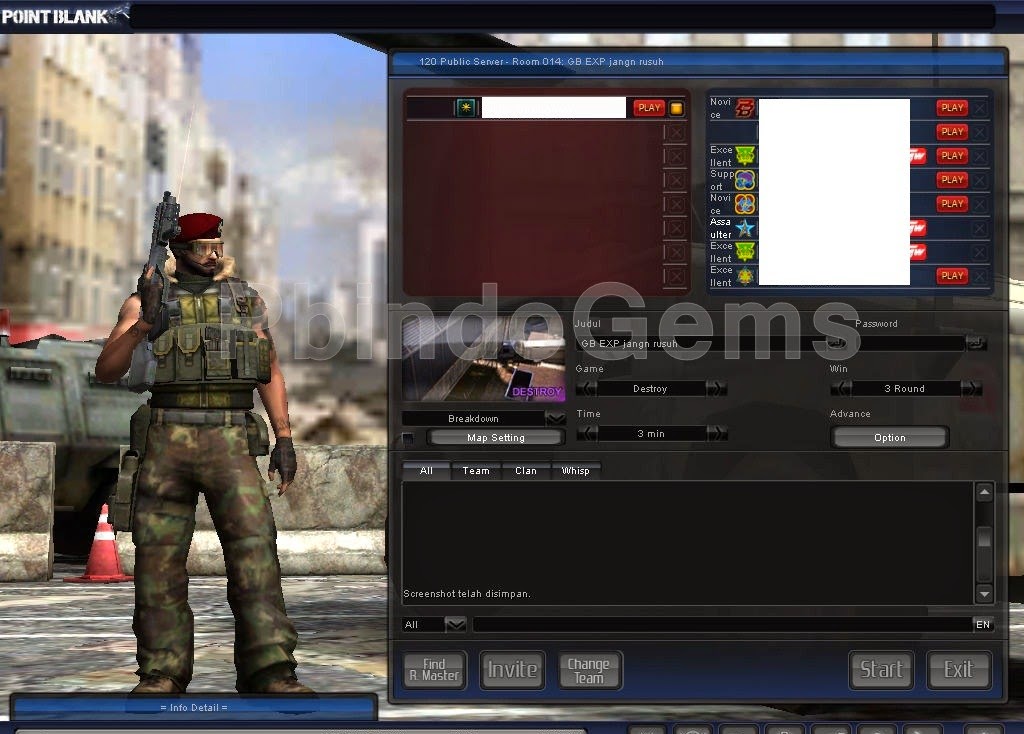Toggle the X slot box on the gold star Excellent row

pos(979,276)
